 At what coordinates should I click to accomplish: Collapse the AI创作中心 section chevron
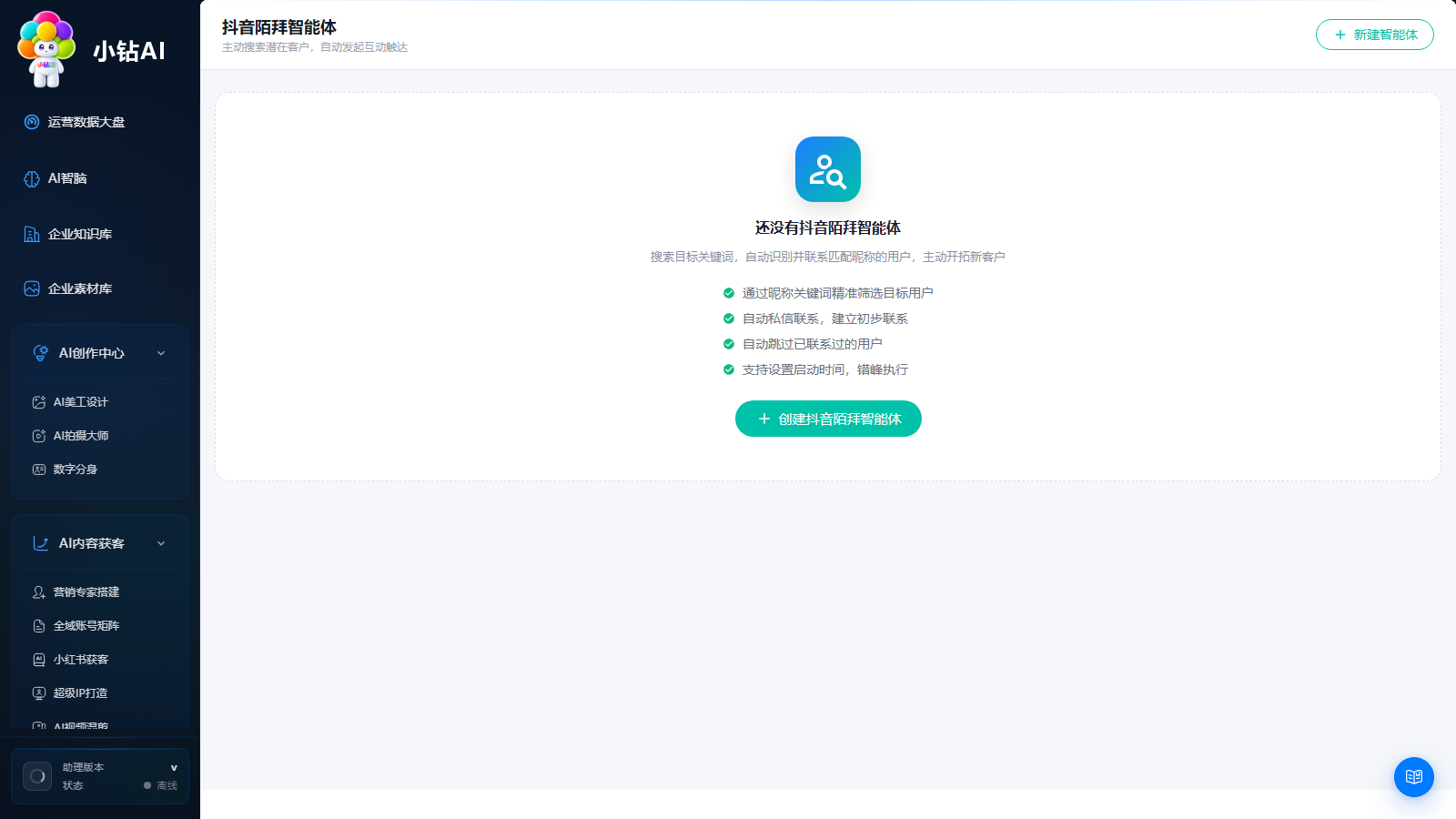pyautogui.click(x=161, y=353)
